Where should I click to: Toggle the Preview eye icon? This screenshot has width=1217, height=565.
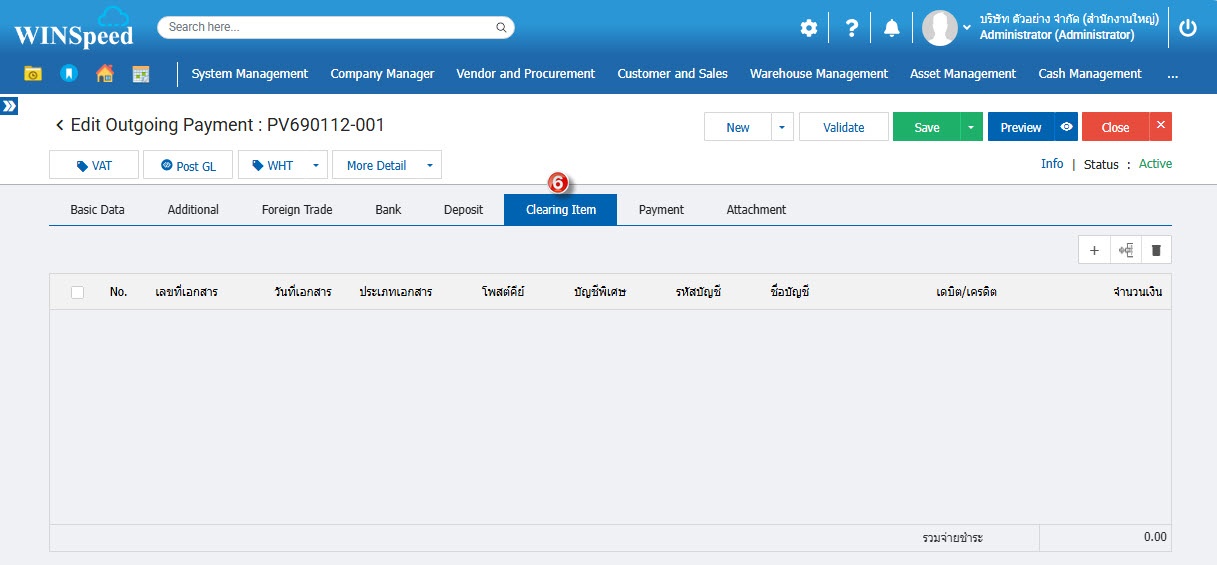tap(1066, 127)
